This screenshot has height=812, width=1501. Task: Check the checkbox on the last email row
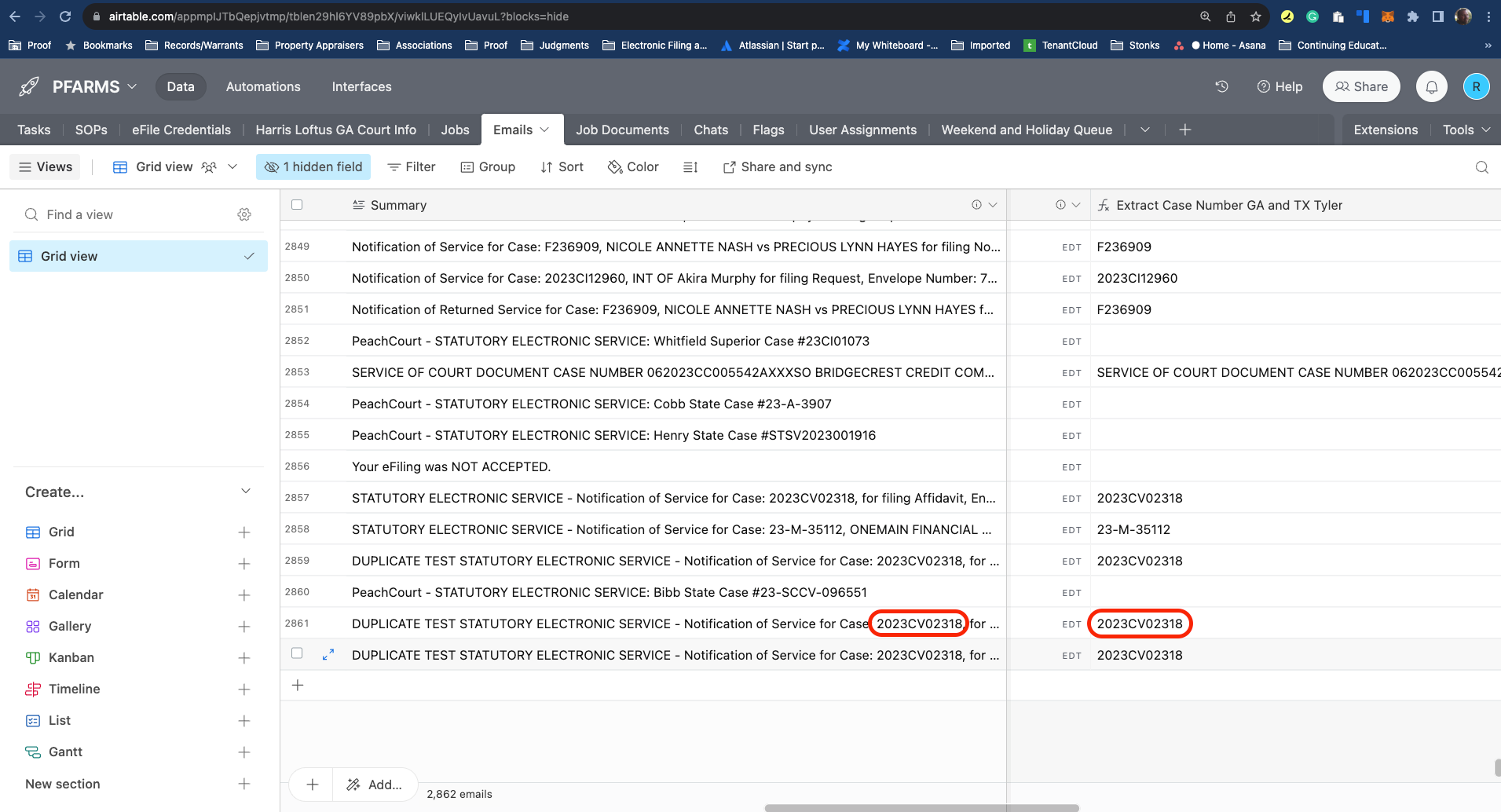tap(297, 653)
